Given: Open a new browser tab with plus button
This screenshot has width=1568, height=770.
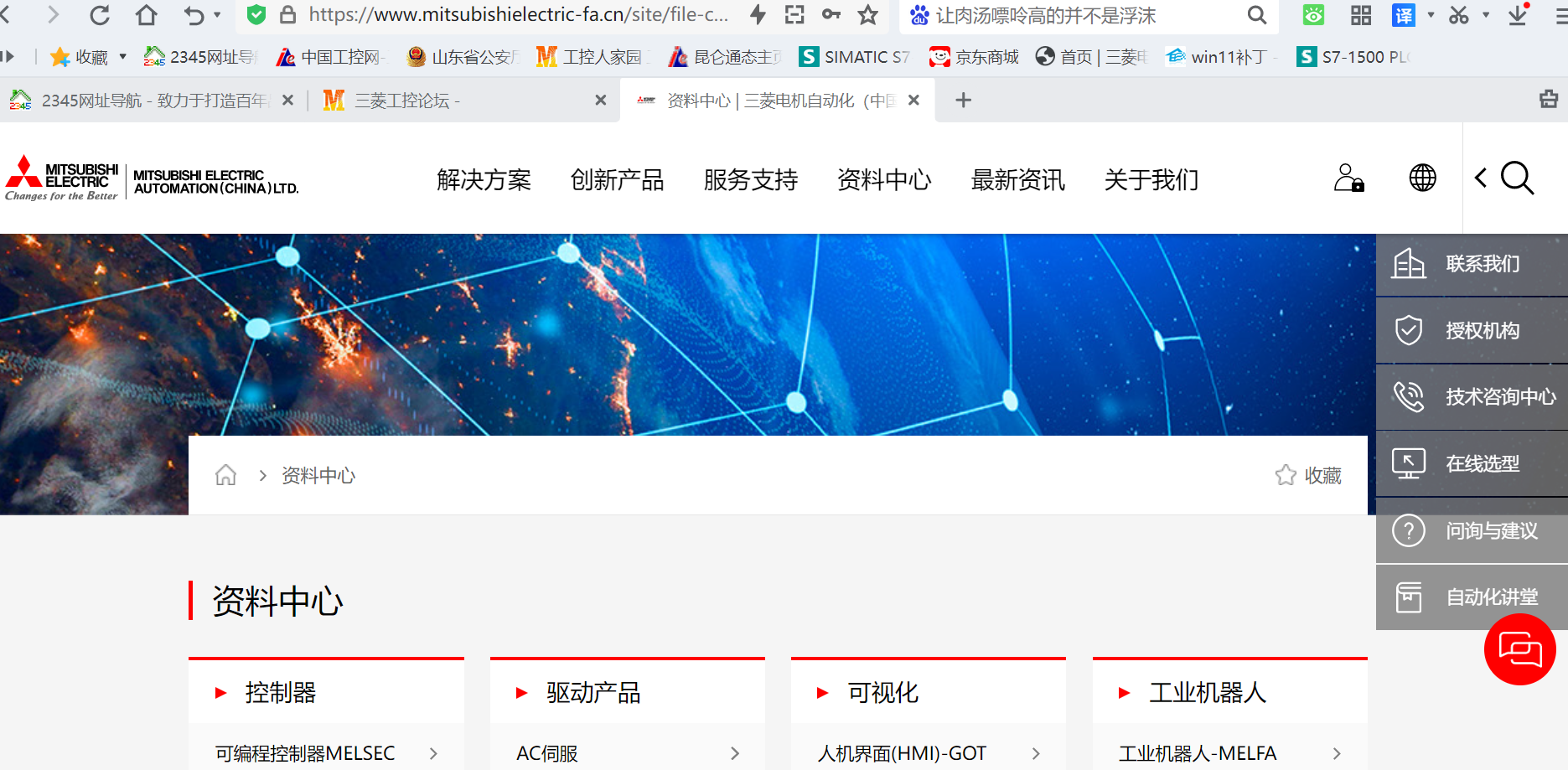Looking at the screenshot, I should click(964, 101).
